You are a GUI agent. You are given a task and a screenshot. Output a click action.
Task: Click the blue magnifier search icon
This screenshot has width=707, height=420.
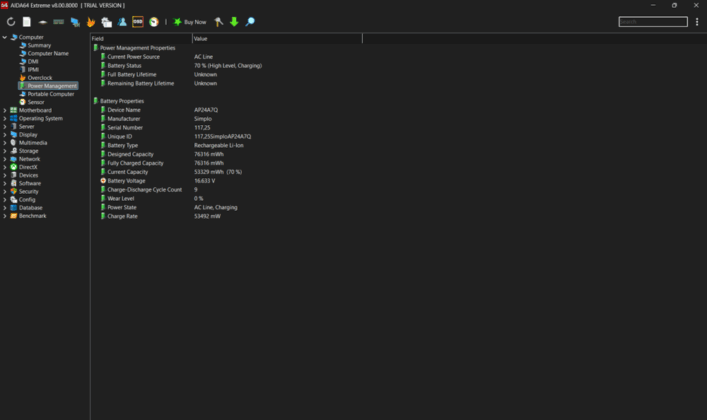250,22
